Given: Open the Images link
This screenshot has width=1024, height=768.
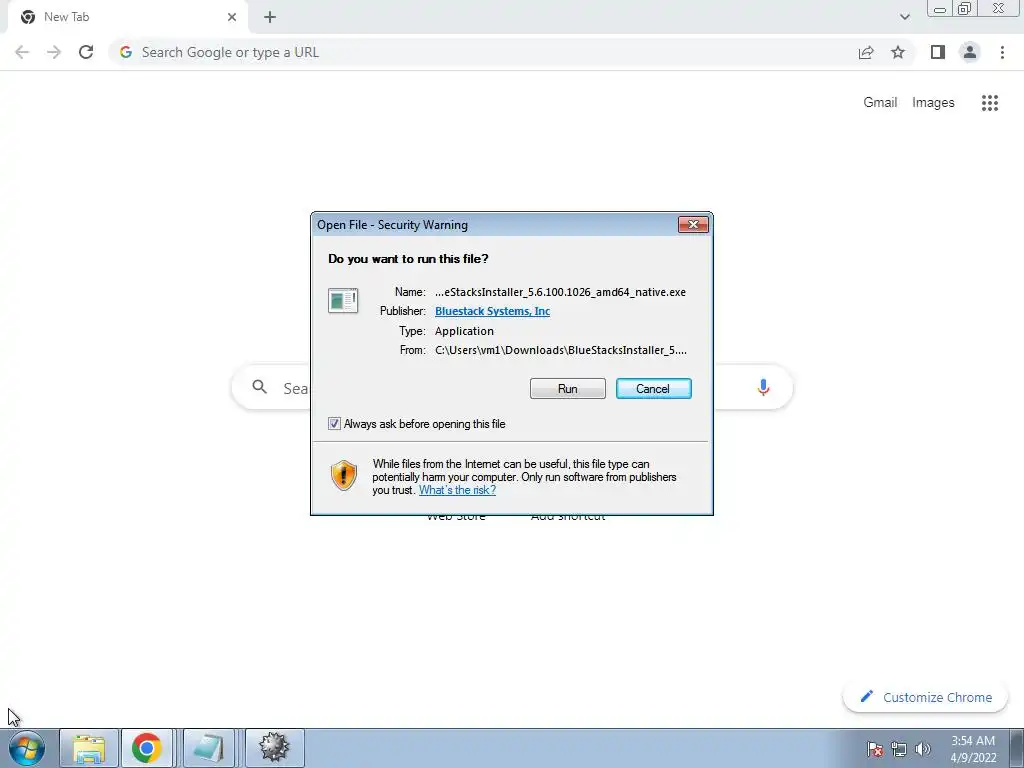Looking at the screenshot, I should point(933,103).
